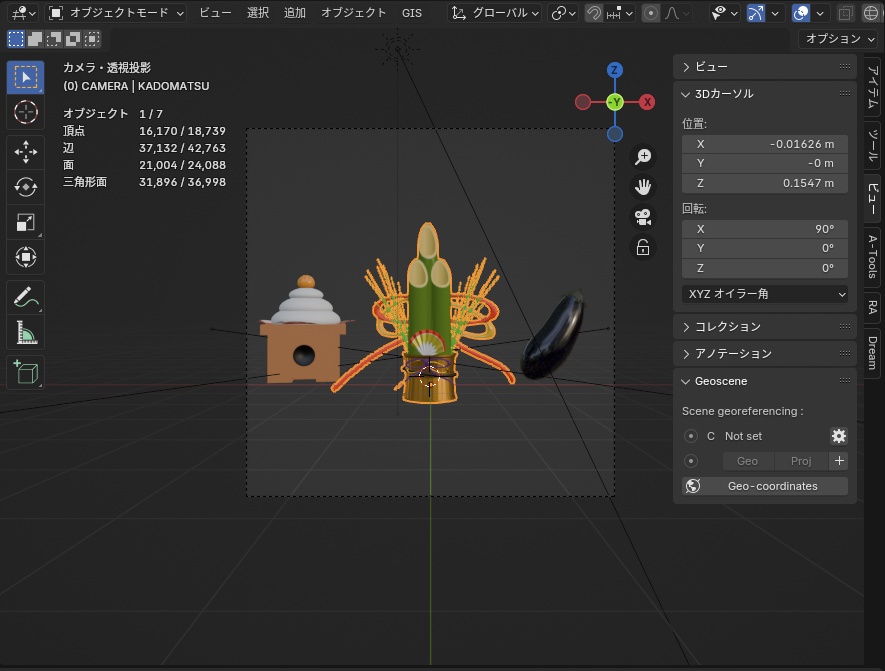This screenshot has width=885, height=671.
Task: Open the ビュー menu
Action: 215,13
